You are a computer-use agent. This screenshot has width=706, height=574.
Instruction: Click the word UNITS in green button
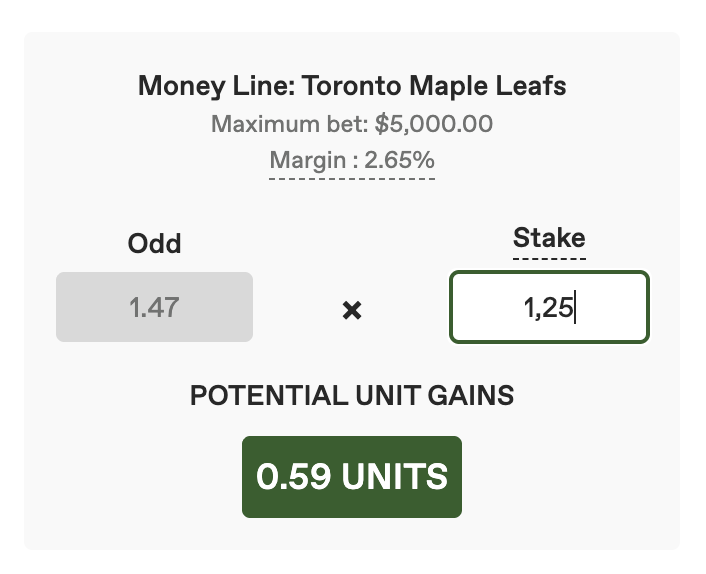395,477
